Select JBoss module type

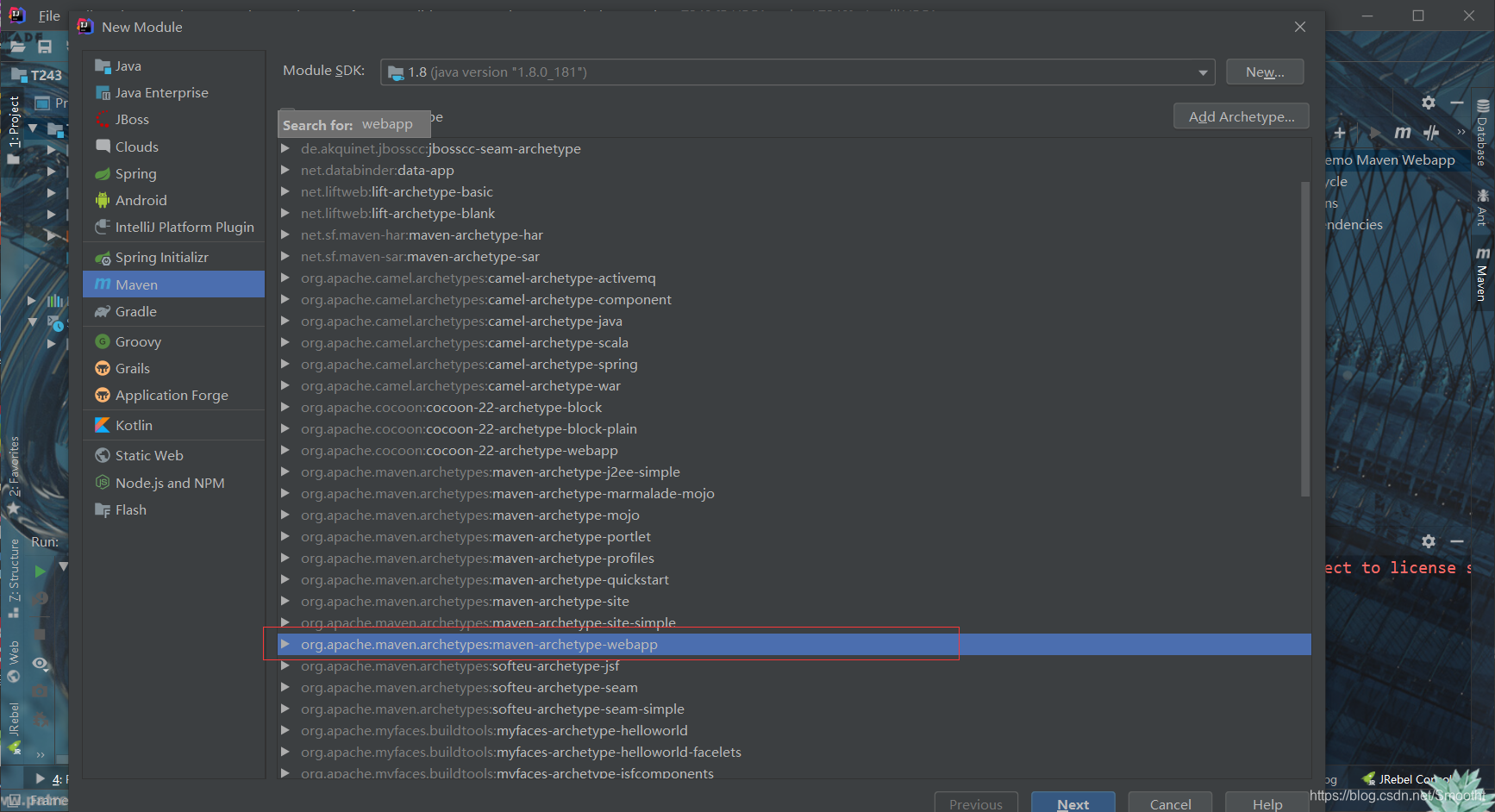[x=132, y=120]
